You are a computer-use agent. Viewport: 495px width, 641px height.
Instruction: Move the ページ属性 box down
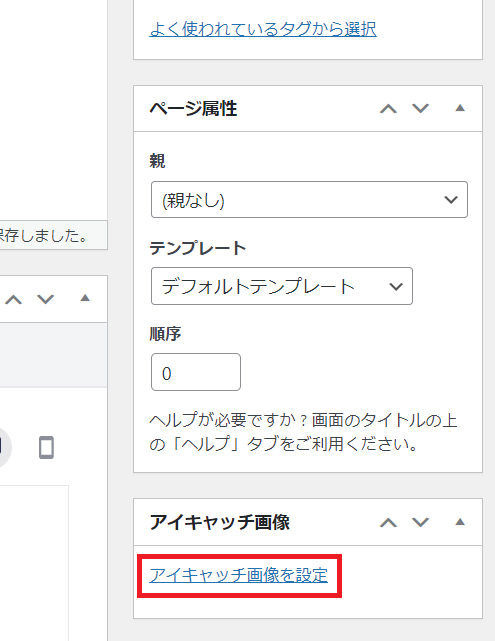coord(420,109)
